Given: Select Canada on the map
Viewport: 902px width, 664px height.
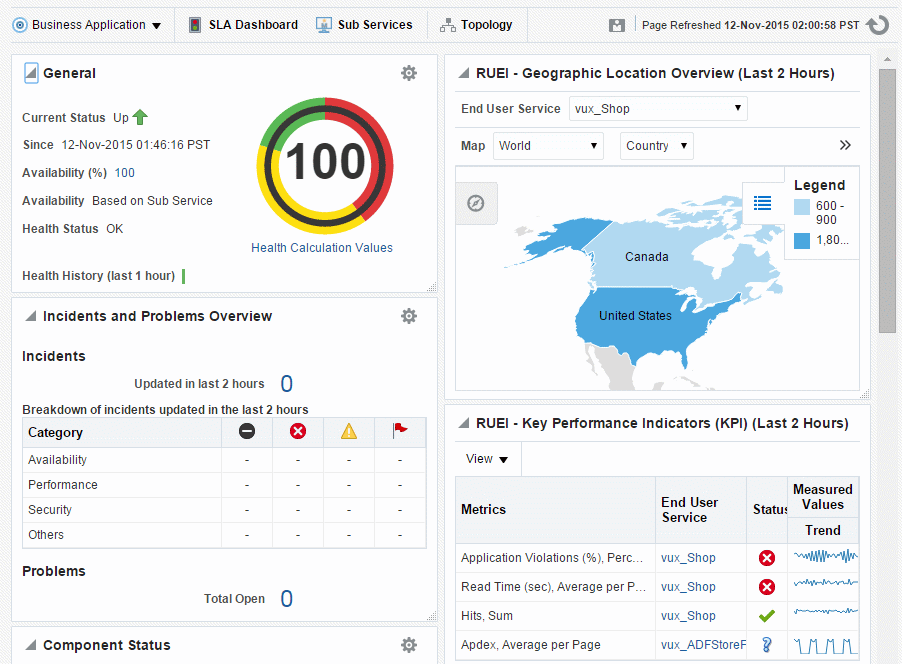Looking at the screenshot, I should (647, 257).
